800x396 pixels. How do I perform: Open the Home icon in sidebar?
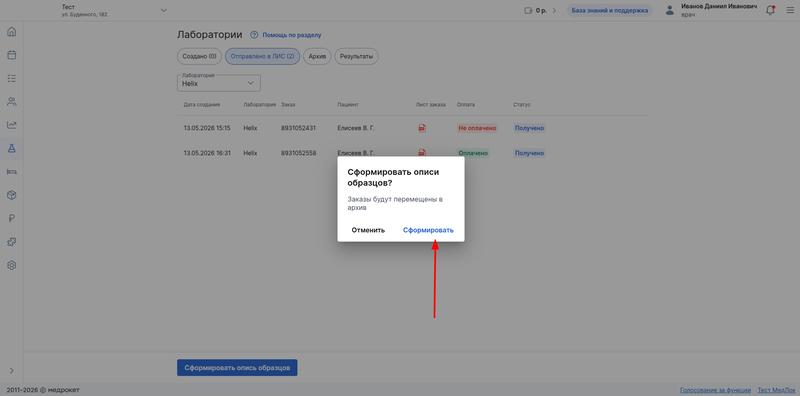coord(12,32)
